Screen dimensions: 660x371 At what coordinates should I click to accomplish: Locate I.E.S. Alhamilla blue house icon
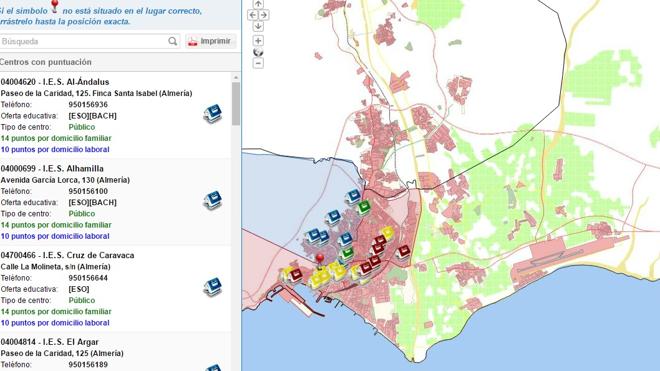point(213,200)
